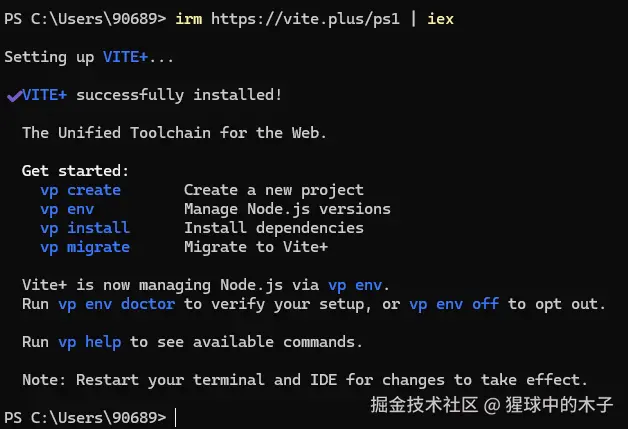Click the Unified Toolchain for the Web tagline
This screenshot has height=429, width=628.
174,133
